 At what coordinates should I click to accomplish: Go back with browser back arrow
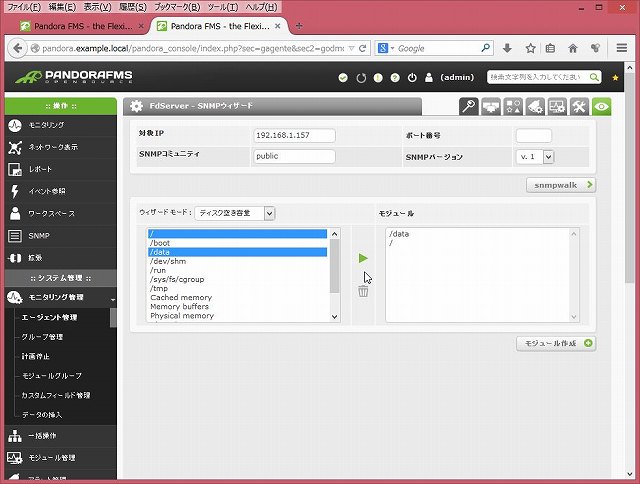[x=17, y=48]
